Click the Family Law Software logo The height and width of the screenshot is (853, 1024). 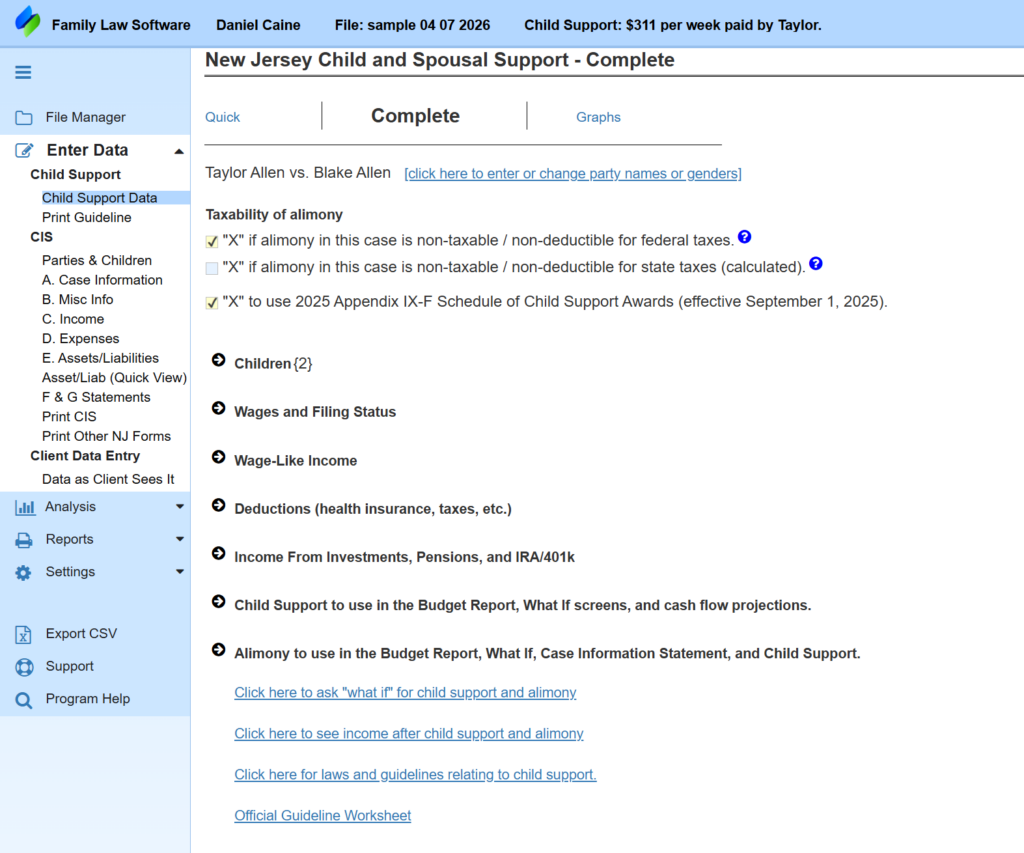[28, 22]
